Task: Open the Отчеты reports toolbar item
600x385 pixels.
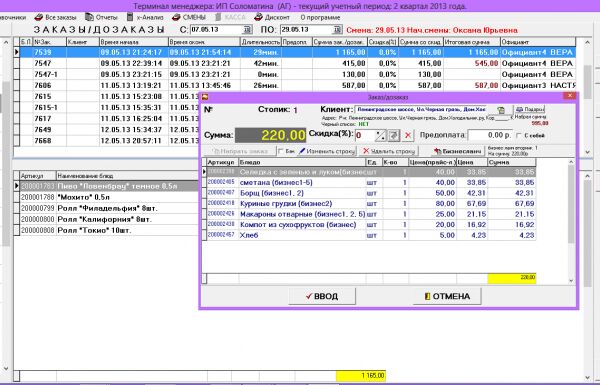Action: click(101, 17)
